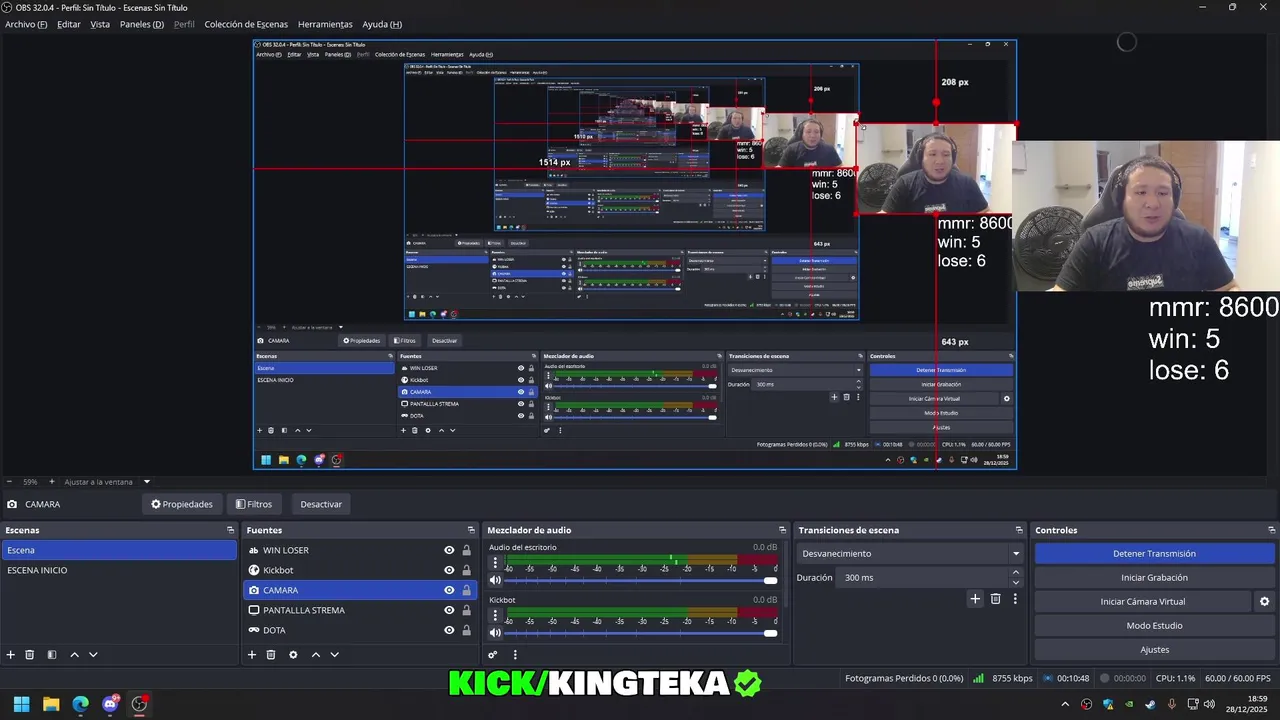This screenshot has width=1280, height=720.
Task: Open the Ajustar a la ventana scaling dropdown
Action: point(106,482)
